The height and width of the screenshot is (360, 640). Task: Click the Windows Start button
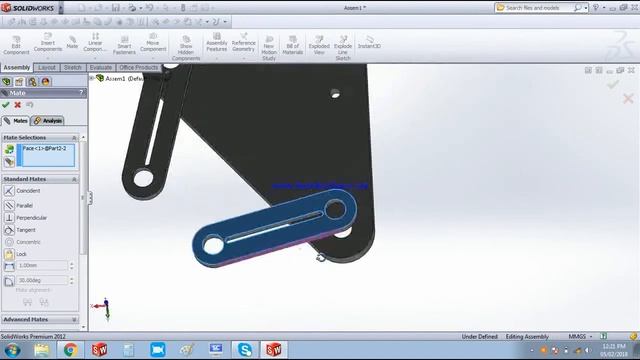click(12, 350)
